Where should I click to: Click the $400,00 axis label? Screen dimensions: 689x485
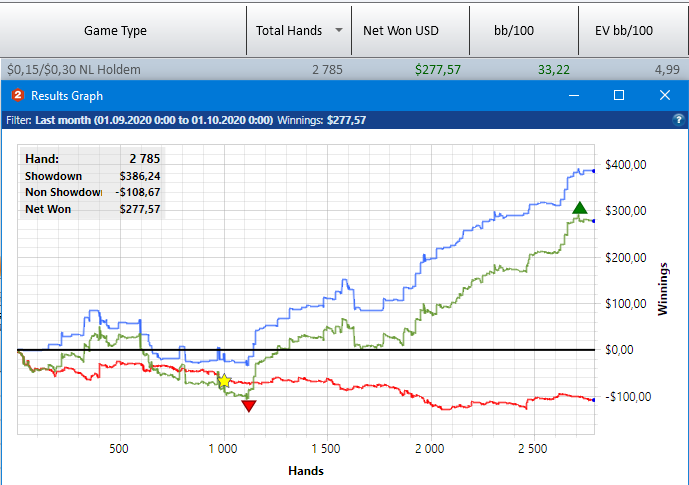[626, 165]
